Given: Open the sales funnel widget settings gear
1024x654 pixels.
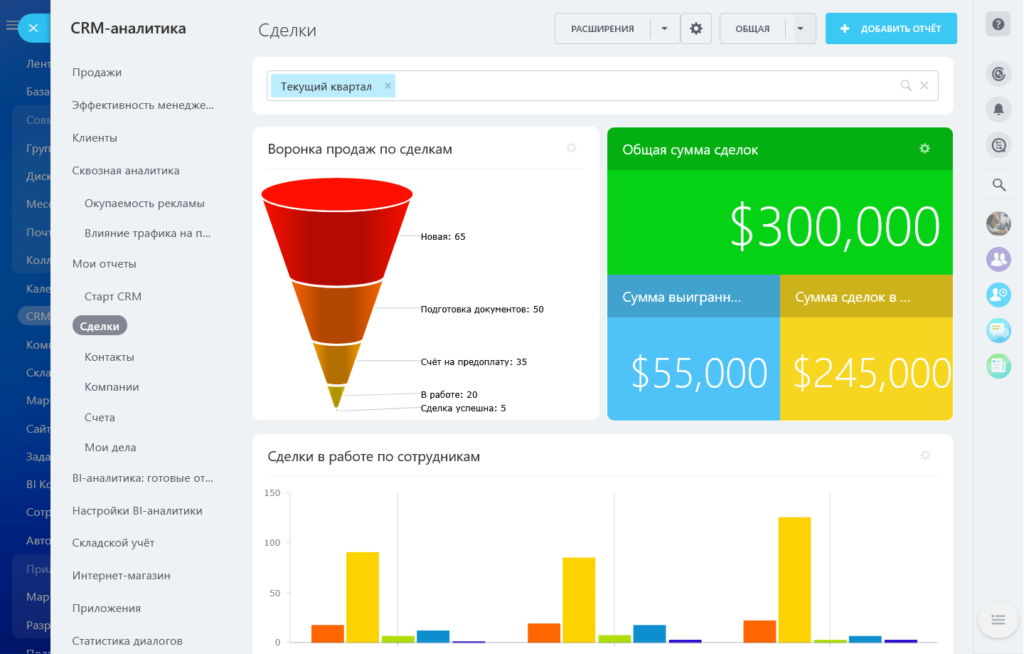Looking at the screenshot, I should pyautogui.click(x=571, y=148).
